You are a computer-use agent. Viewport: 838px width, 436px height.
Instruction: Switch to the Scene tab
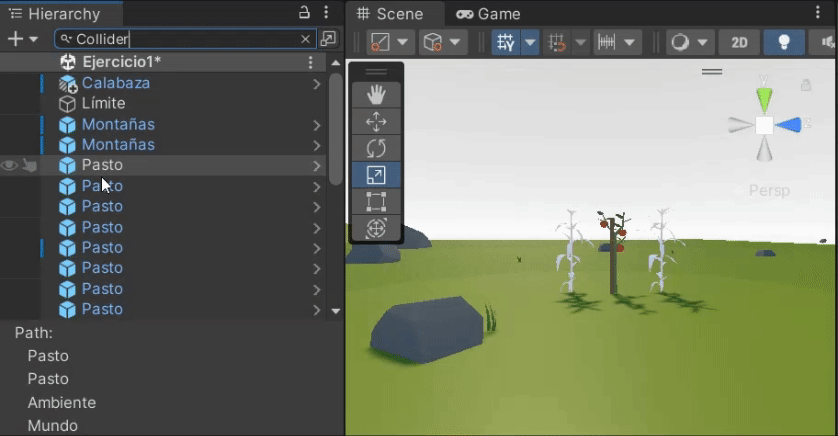(x=390, y=14)
